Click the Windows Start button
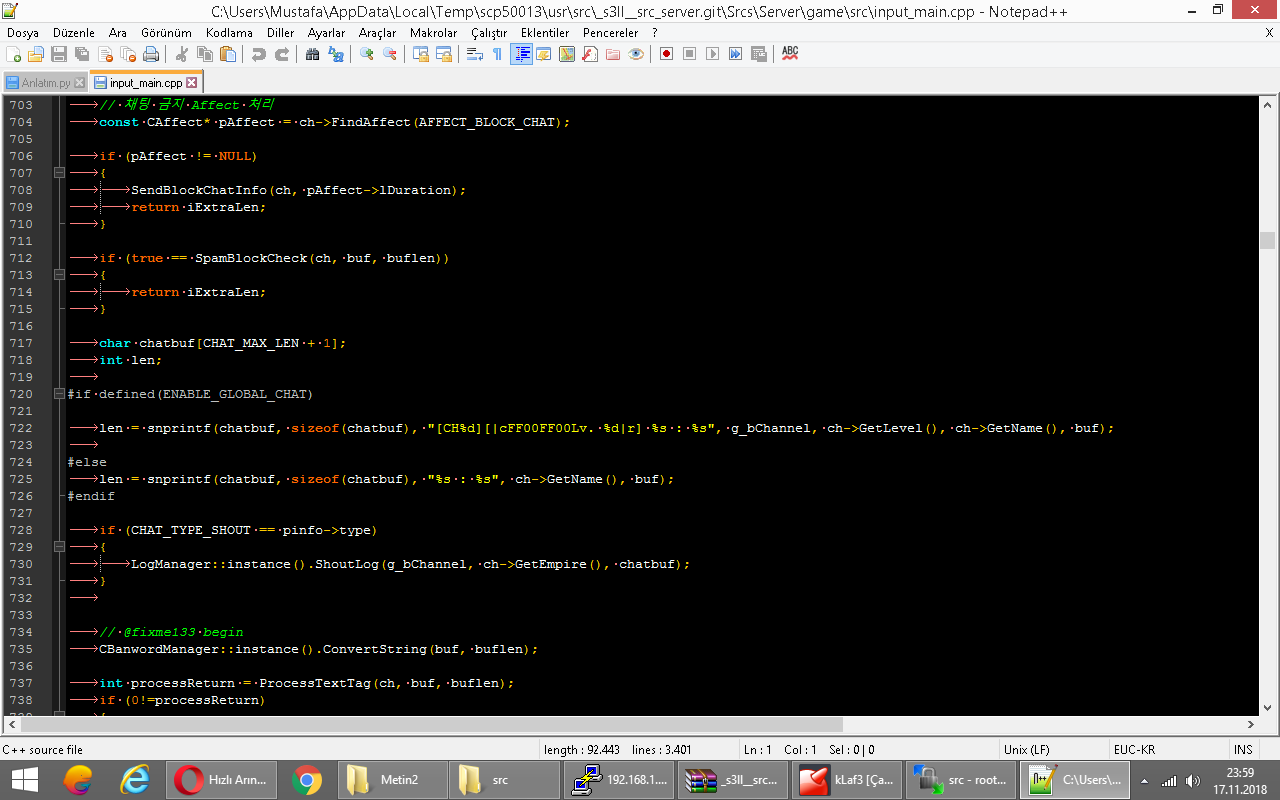Screen dimensions: 1280x800 [x=24, y=780]
